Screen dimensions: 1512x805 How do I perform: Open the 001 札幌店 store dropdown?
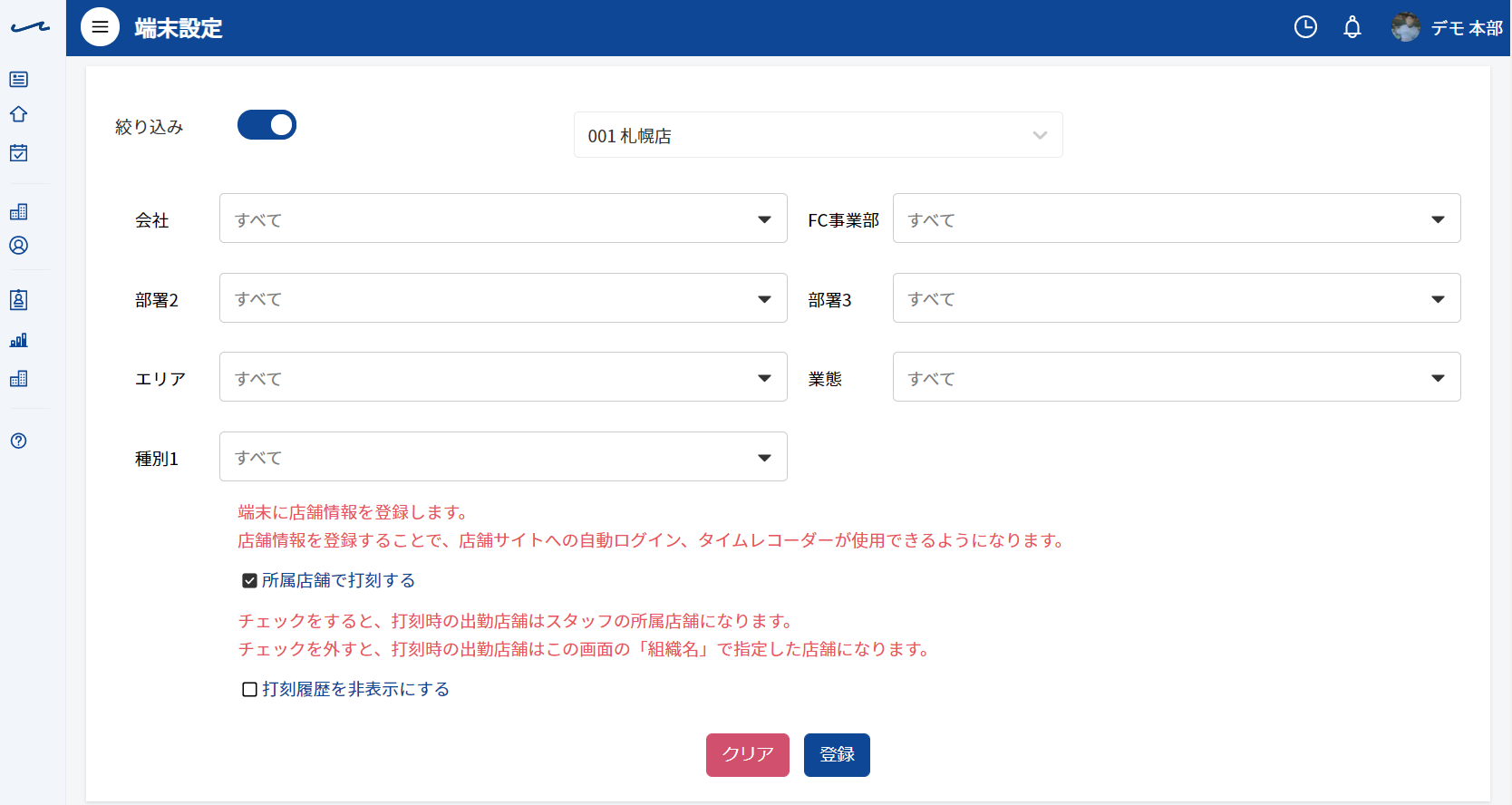pos(818,135)
